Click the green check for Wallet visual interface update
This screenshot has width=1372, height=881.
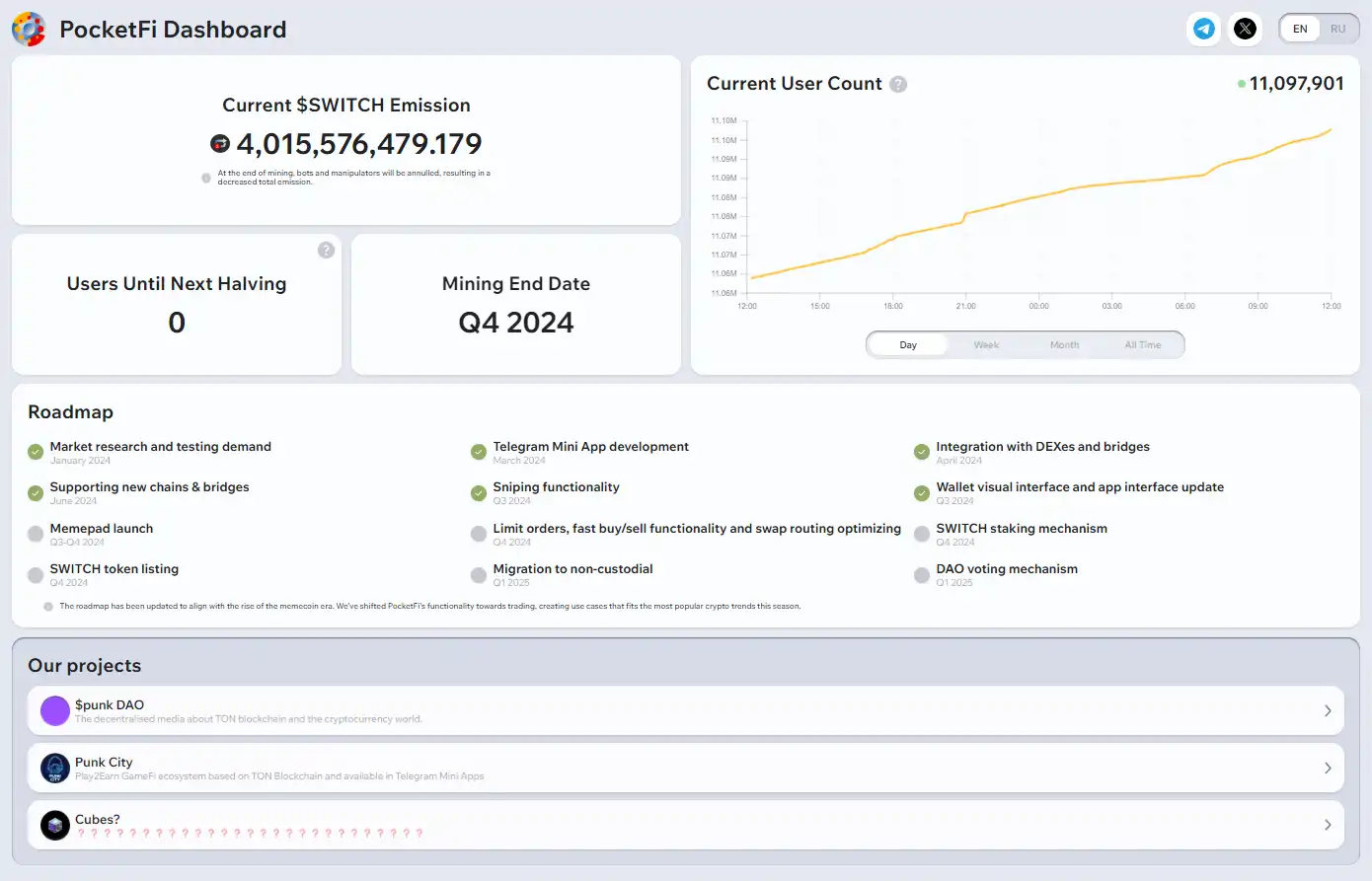922,492
